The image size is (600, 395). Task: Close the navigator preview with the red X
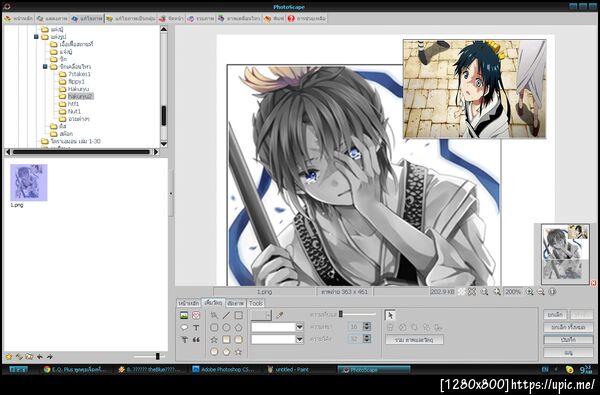click(593, 283)
